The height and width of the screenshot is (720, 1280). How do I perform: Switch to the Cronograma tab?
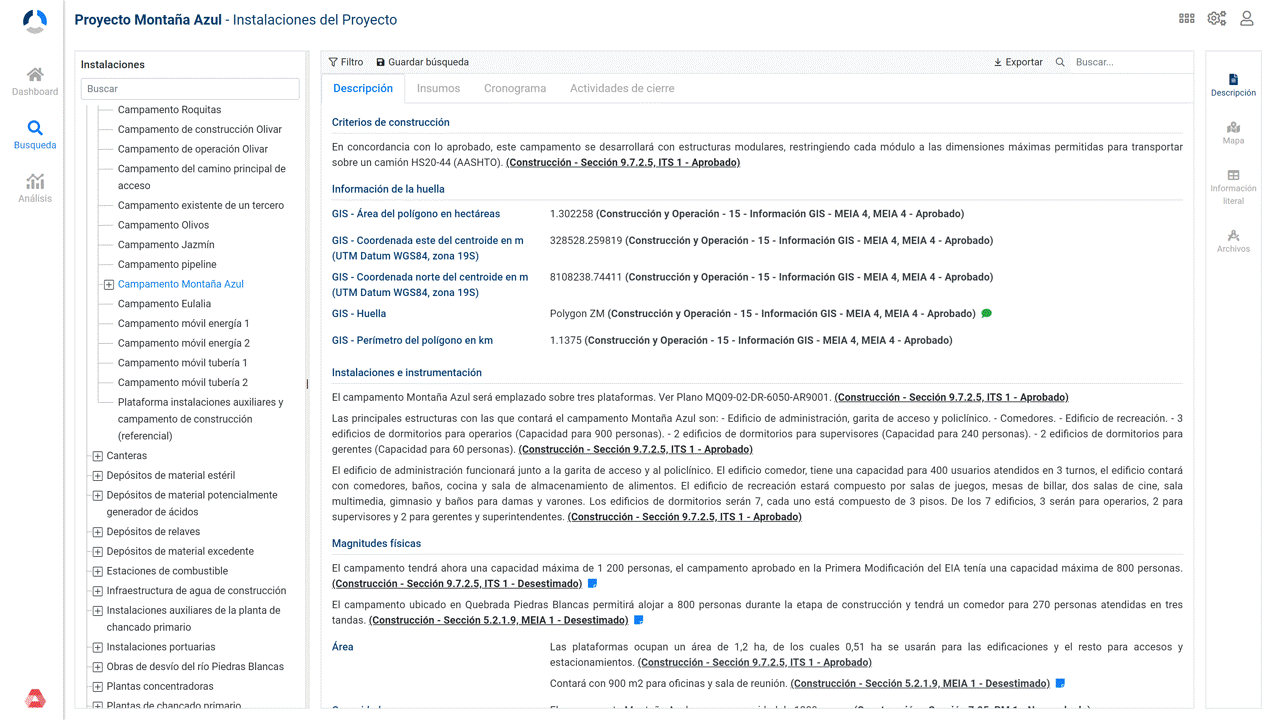pyautogui.click(x=515, y=88)
